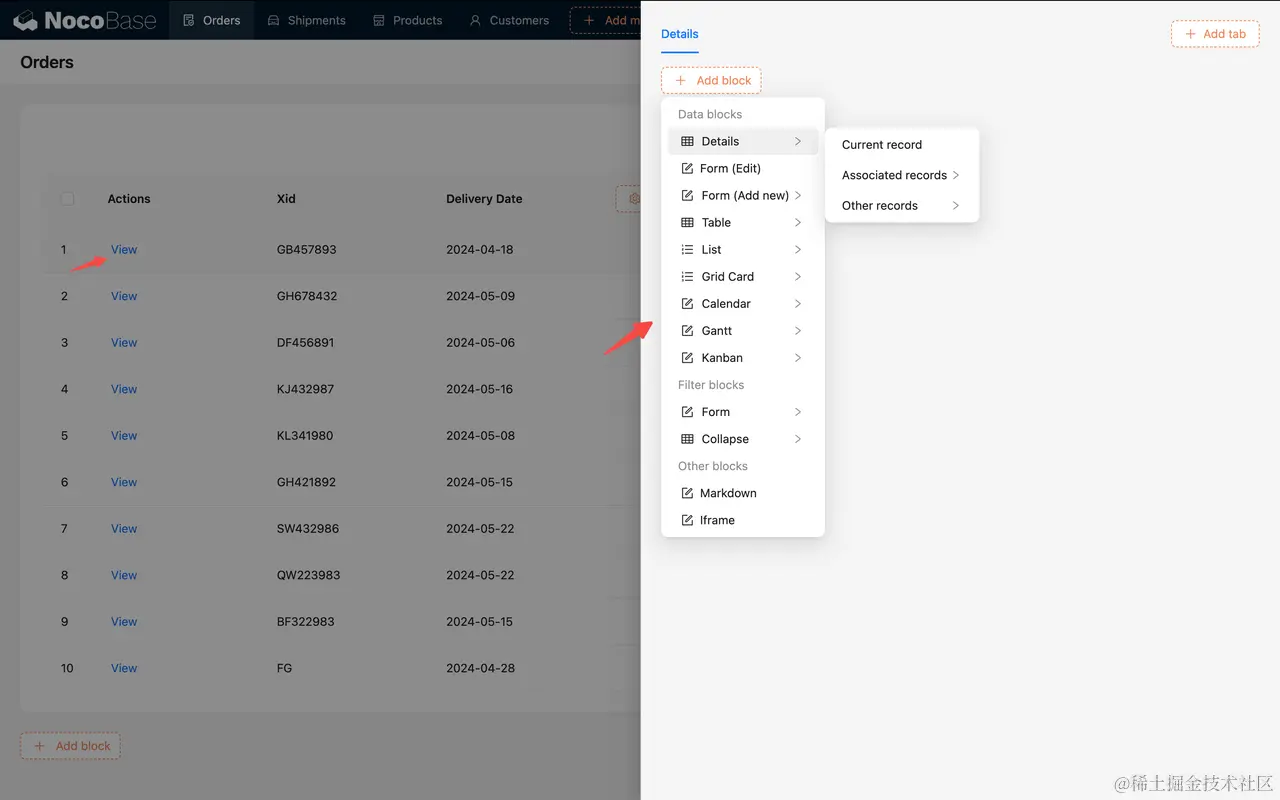Click the plus icon on Add tab button
1280x800 pixels.
pos(1190,34)
